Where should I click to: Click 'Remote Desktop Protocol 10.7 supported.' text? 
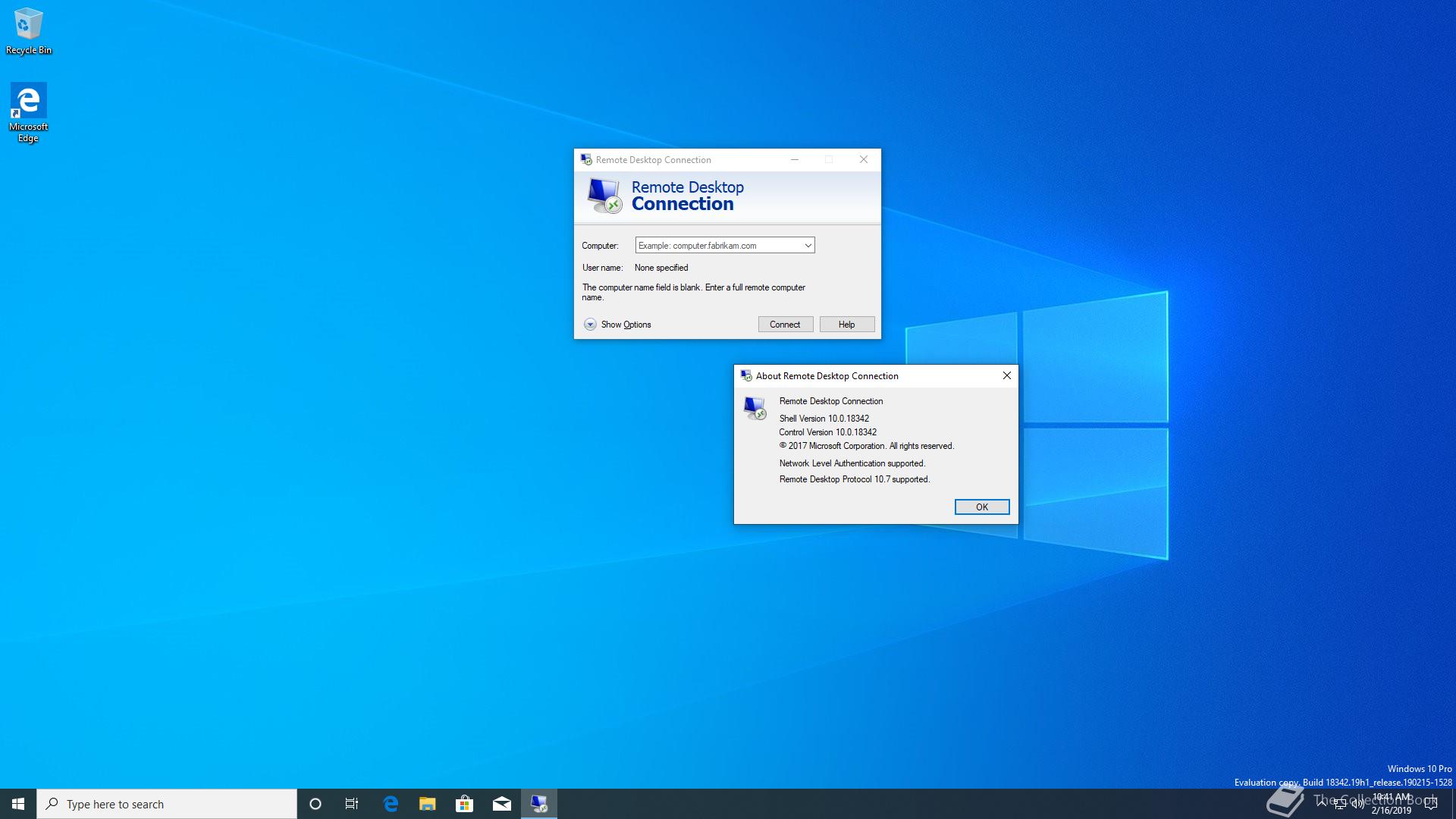(855, 479)
